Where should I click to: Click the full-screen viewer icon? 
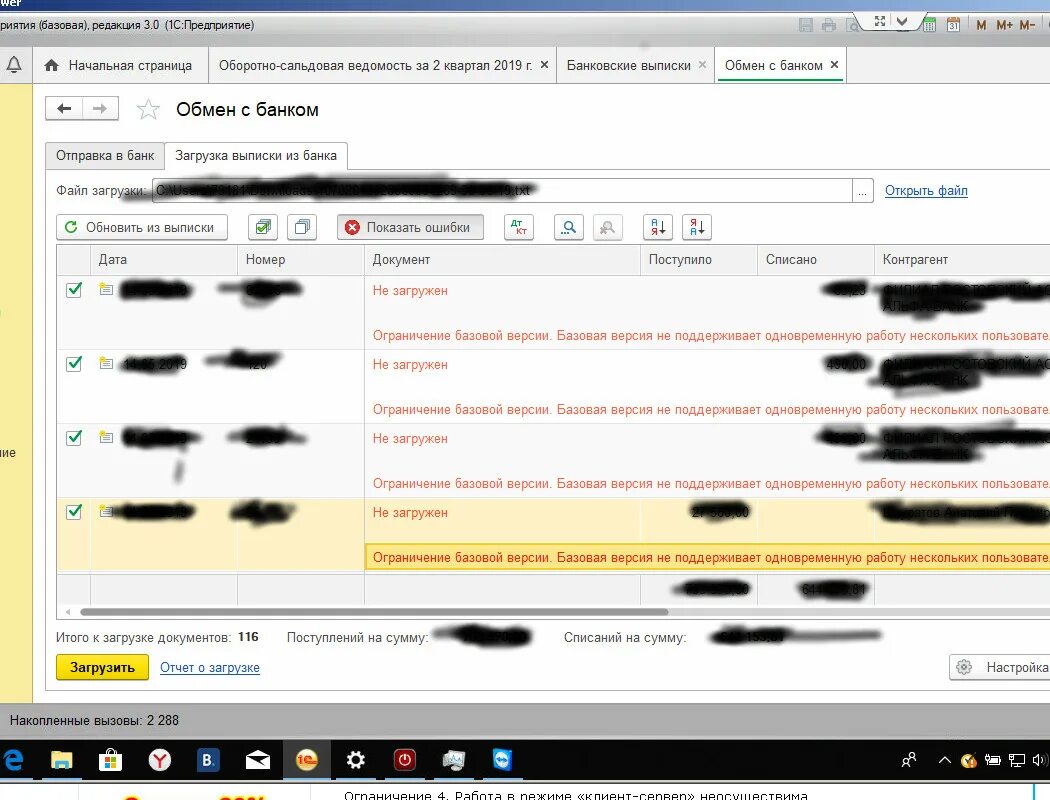[x=880, y=21]
